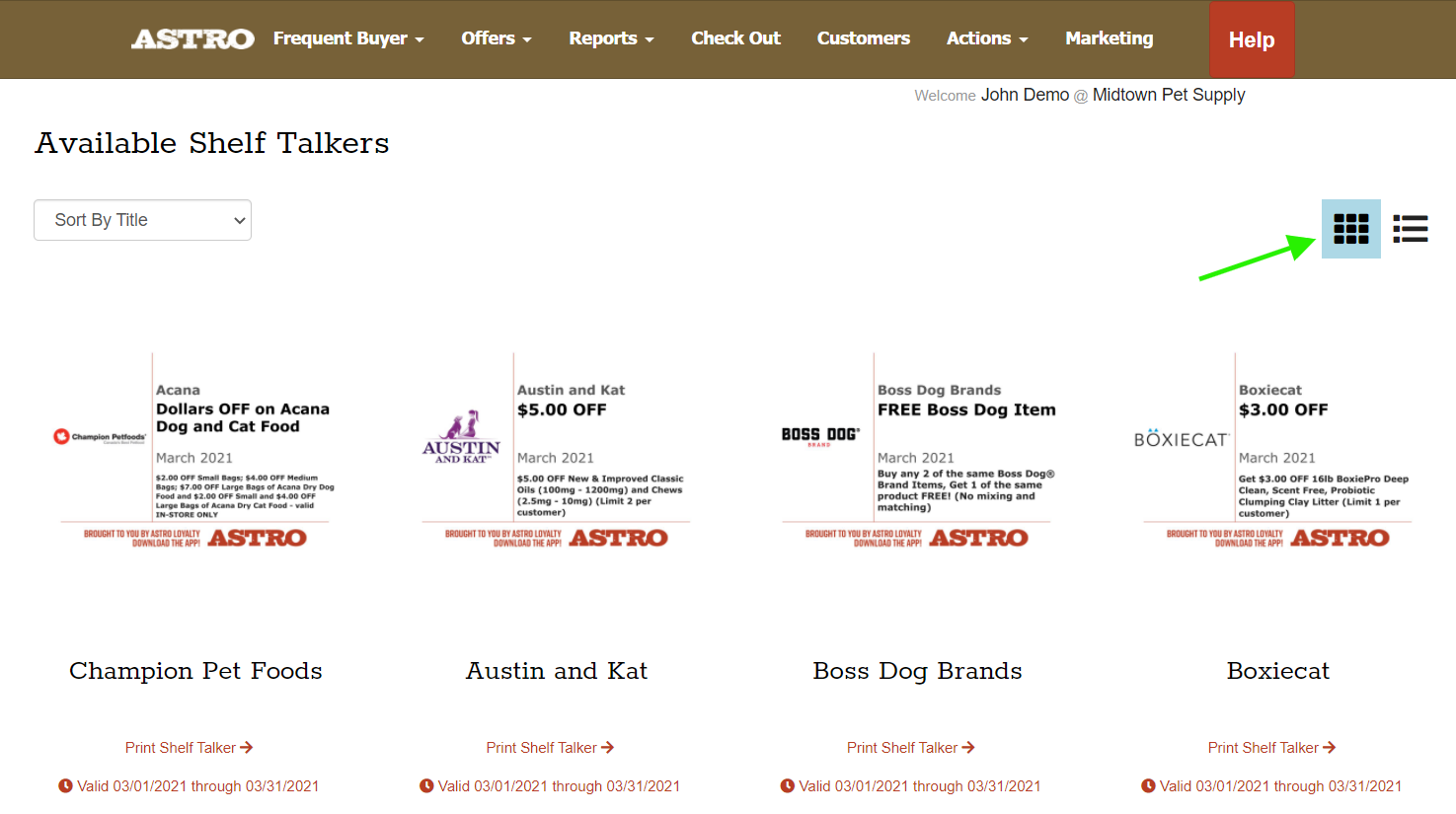Click the Austin and Kat card title
This screenshot has width=1456, height=814.
tap(557, 671)
